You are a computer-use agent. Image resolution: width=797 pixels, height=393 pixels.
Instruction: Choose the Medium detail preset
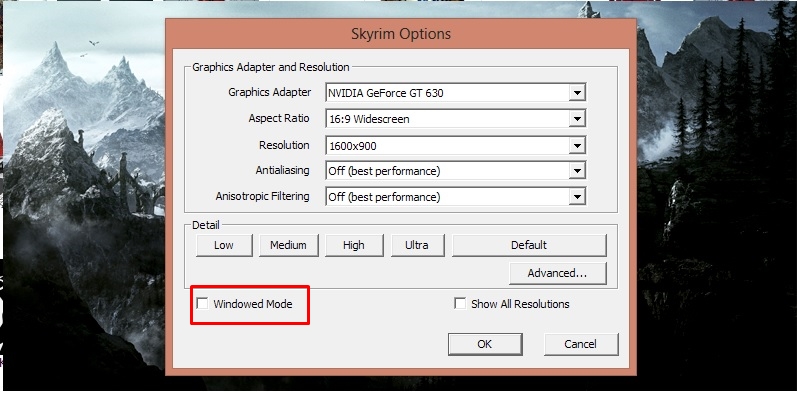[x=289, y=245]
